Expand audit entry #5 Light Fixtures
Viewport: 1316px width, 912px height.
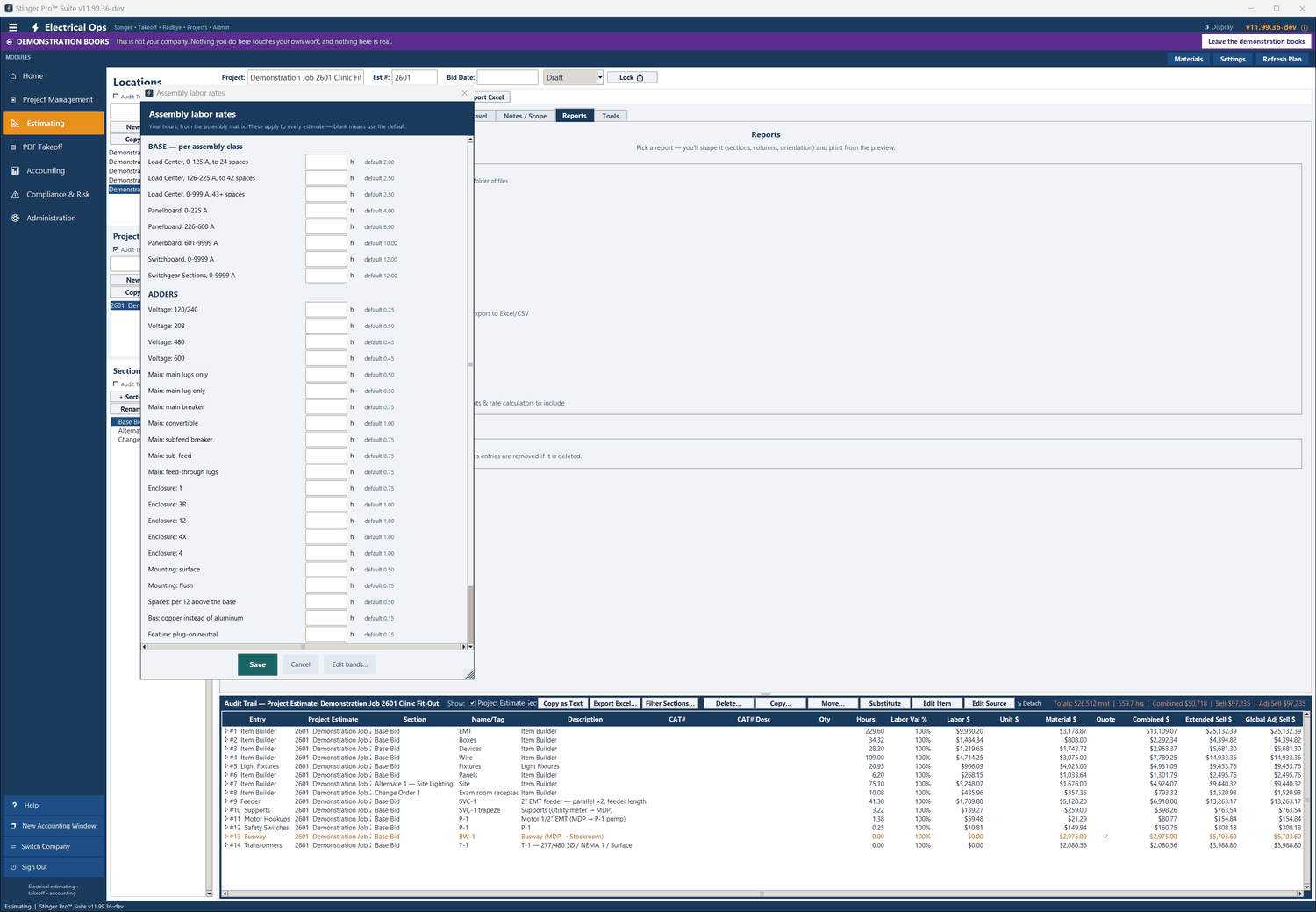coord(226,766)
